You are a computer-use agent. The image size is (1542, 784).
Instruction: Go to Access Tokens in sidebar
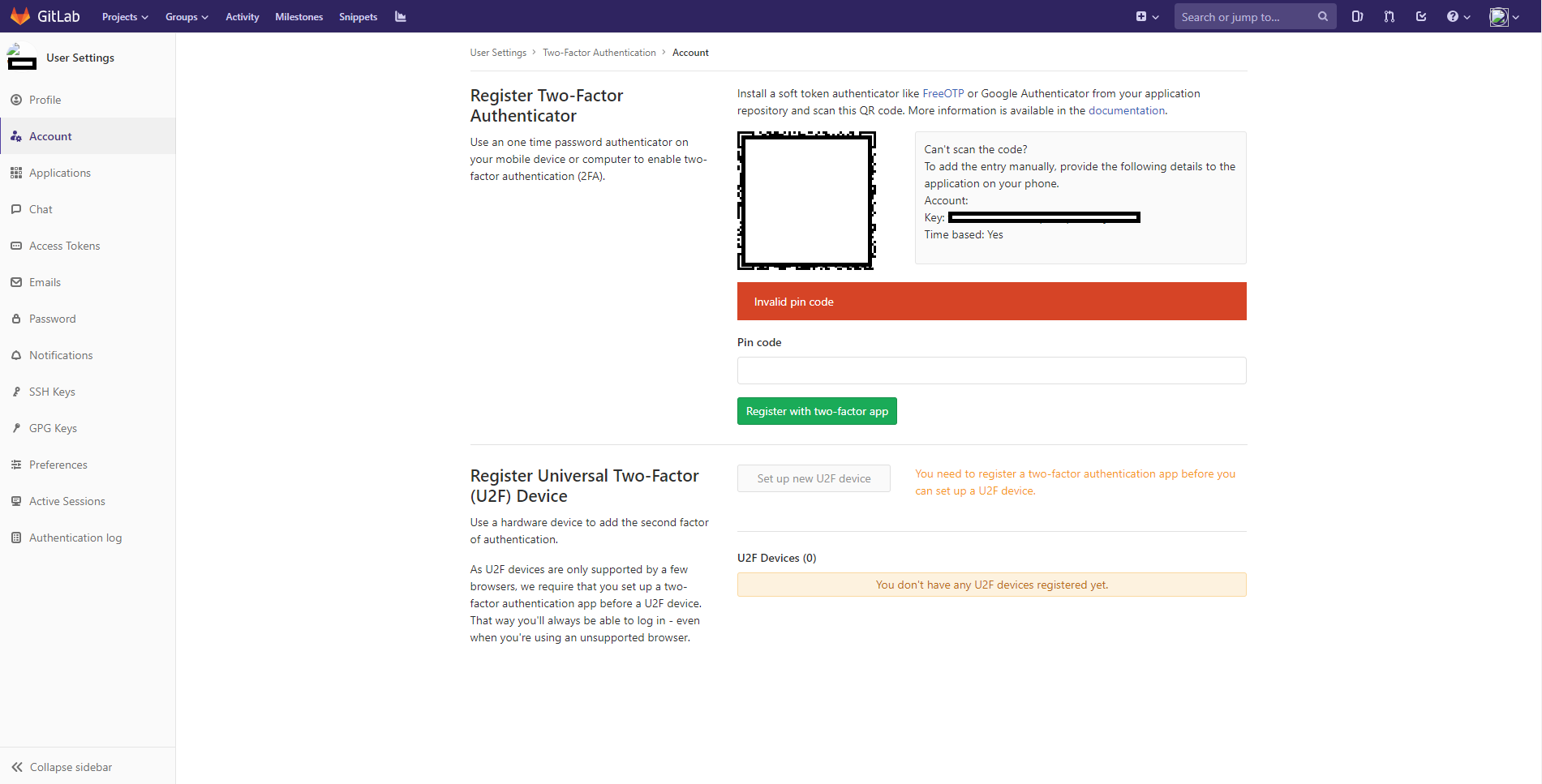tap(64, 246)
